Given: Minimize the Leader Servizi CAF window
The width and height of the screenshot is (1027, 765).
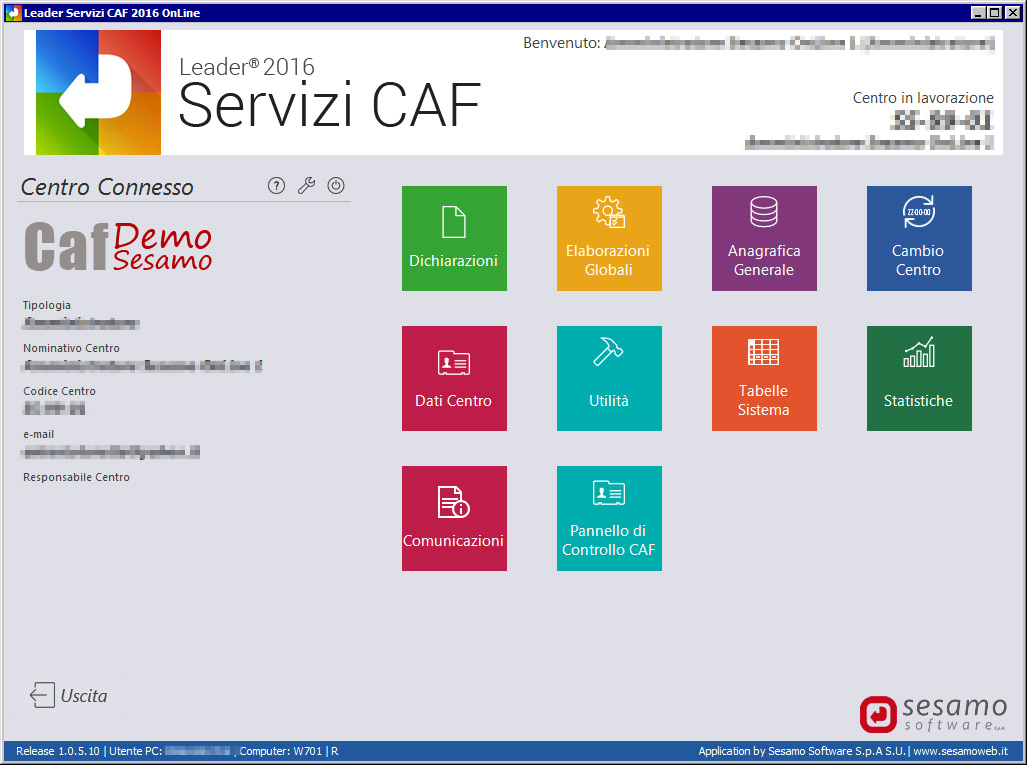Looking at the screenshot, I should click(x=978, y=12).
